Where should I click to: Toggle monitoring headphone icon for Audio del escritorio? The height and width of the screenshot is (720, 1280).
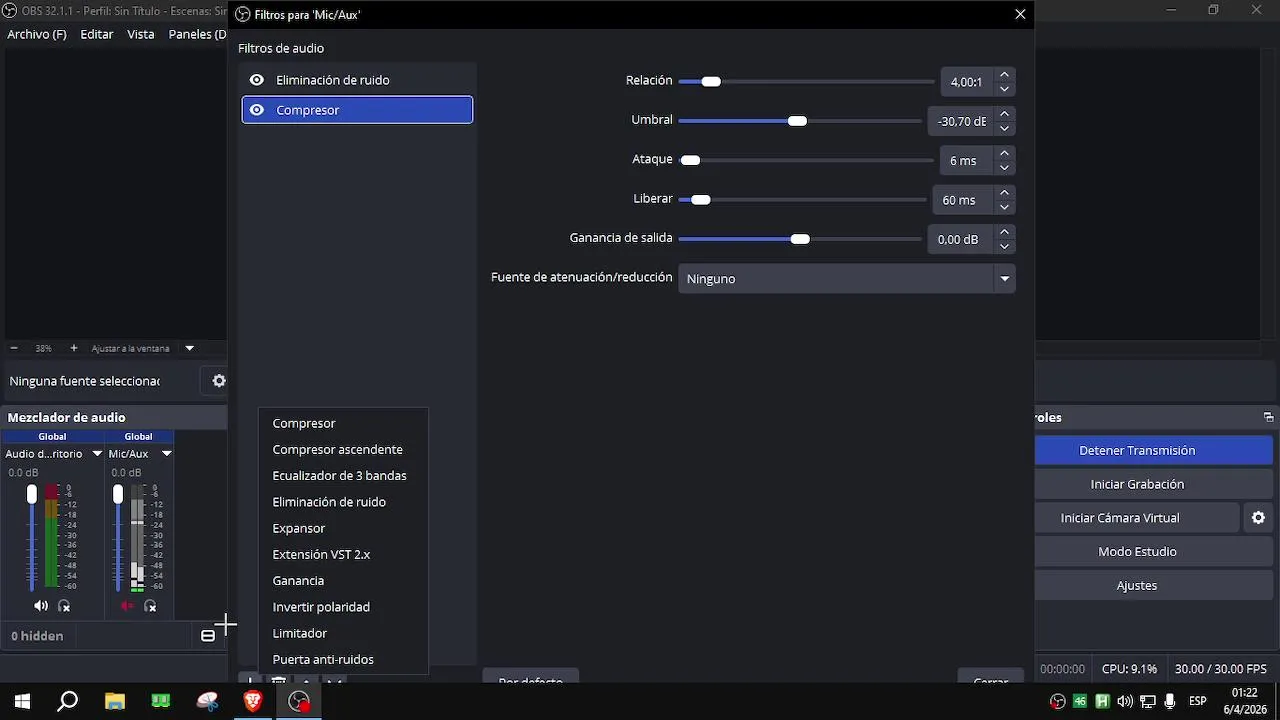click(64, 606)
